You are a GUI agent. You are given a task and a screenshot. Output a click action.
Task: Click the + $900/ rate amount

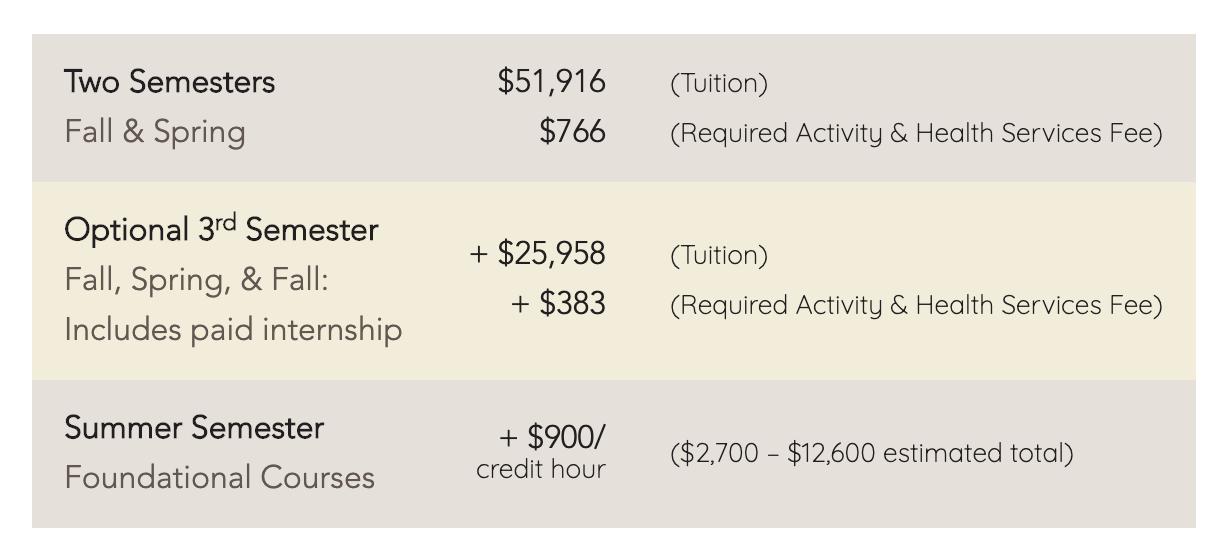pyautogui.click(x=555, y=439)
